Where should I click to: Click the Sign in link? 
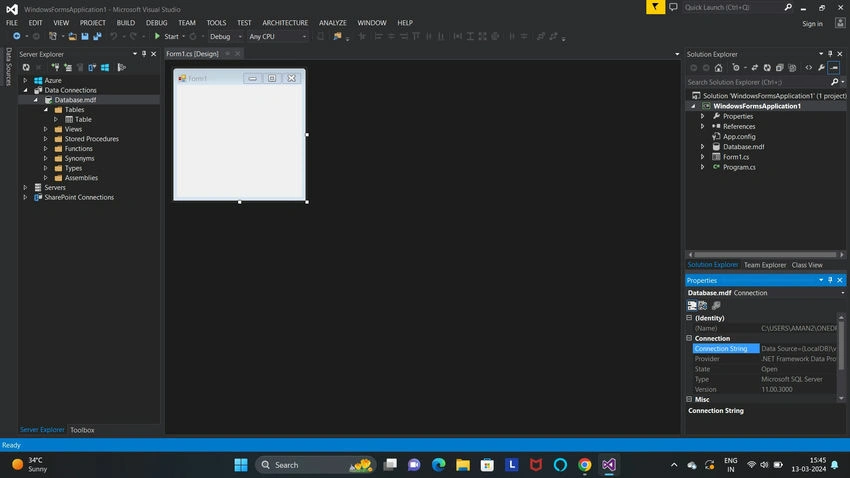click(812, 24)
